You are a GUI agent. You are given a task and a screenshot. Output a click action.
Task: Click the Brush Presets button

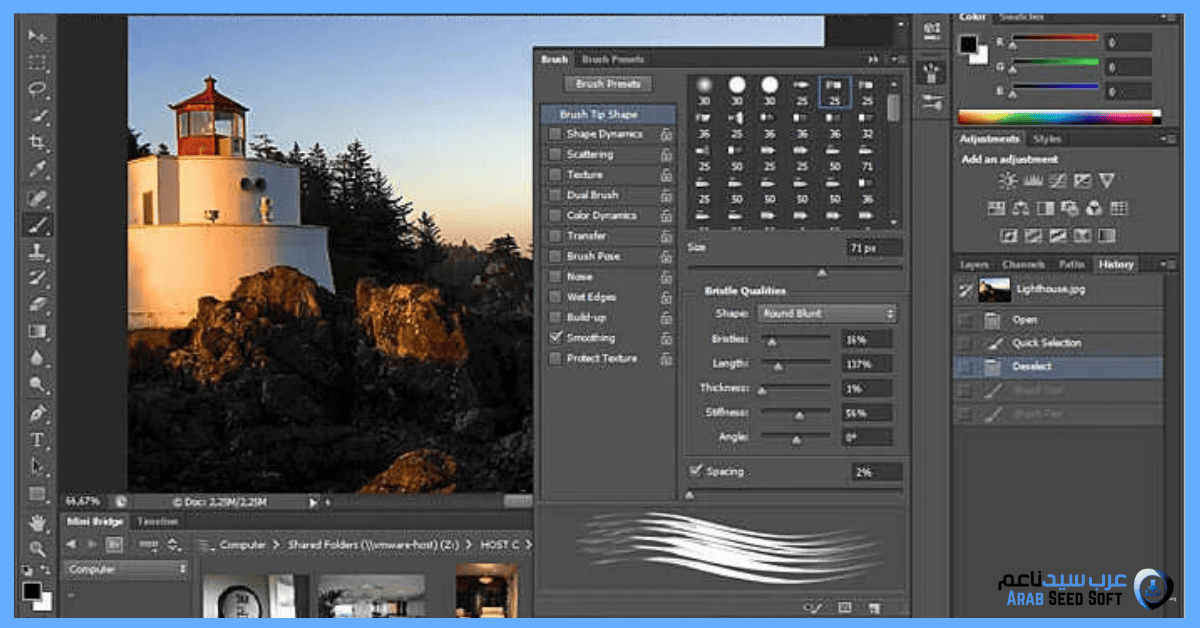pos(607,84)
